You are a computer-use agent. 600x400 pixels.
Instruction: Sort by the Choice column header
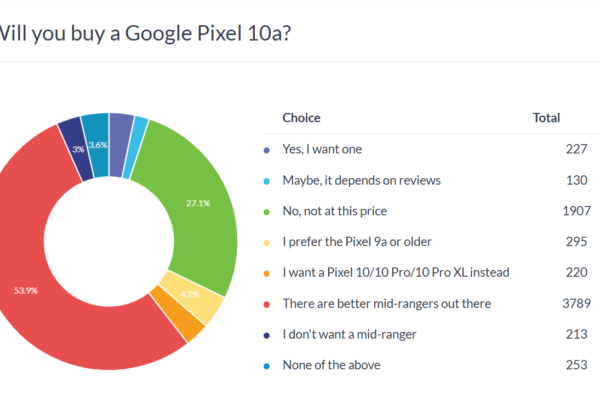tap(301, 118)
